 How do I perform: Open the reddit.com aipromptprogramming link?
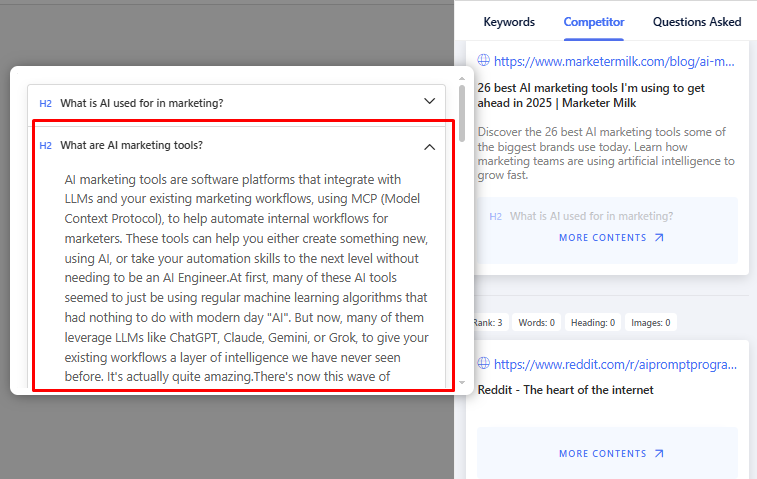[x=615, y=365]
